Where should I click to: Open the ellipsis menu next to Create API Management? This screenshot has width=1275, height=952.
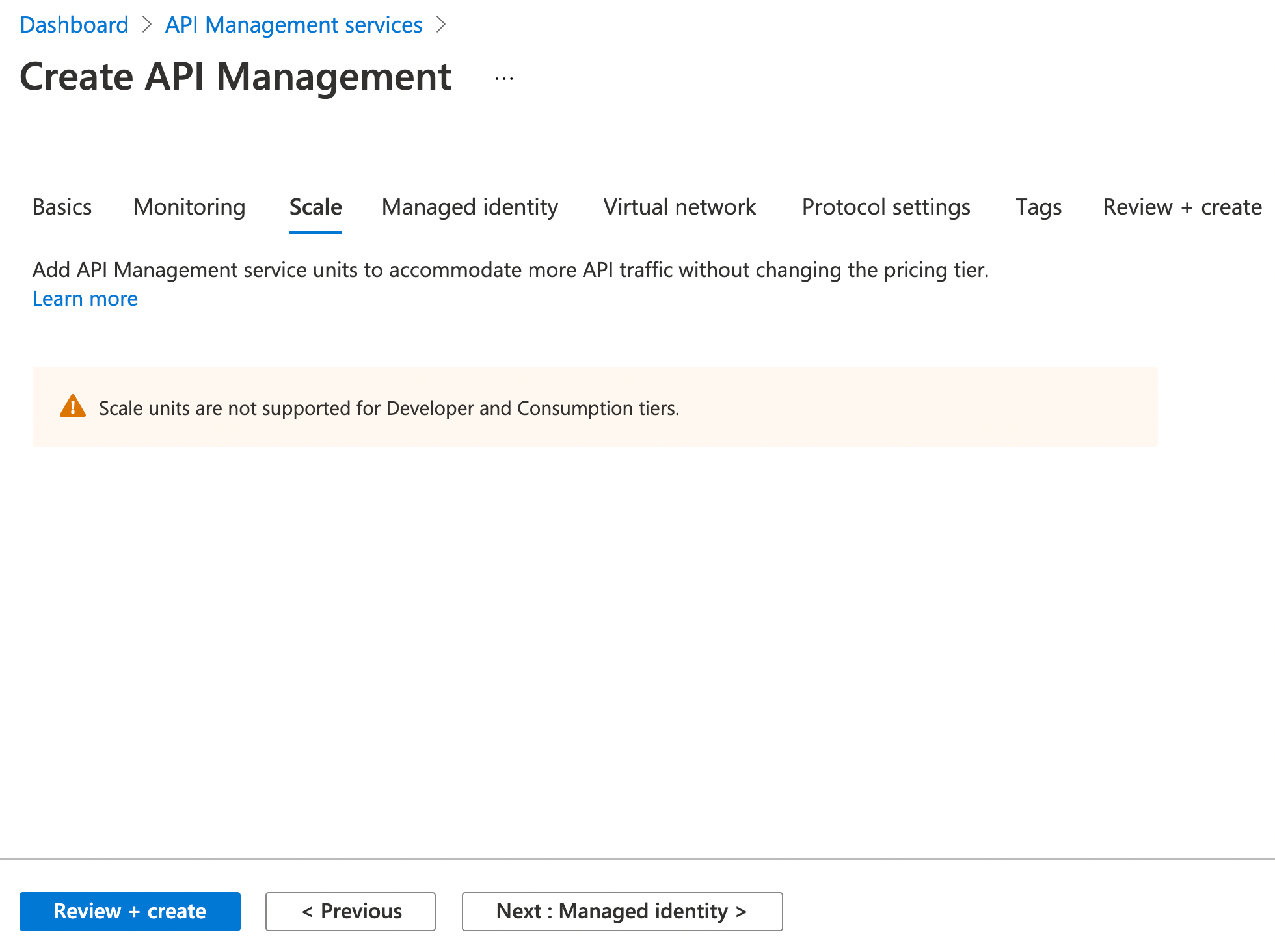coord(503,77)
